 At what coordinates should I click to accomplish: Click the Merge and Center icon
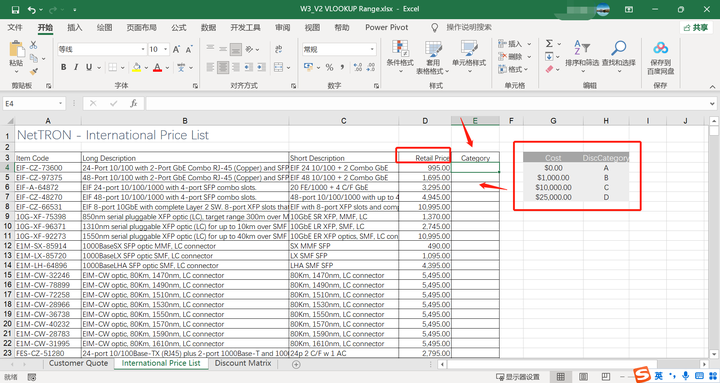pyautogui.click(x=279, y=68)
